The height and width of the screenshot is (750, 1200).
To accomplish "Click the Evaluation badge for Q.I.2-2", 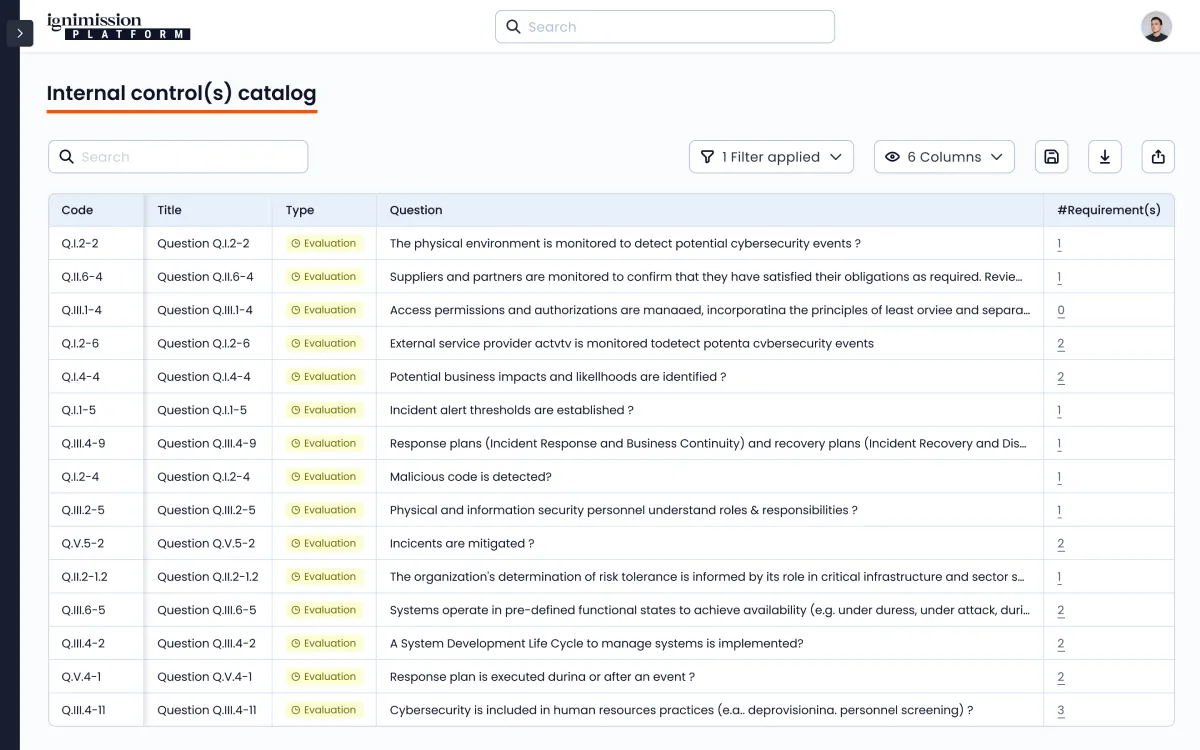I will coord(323,243).
